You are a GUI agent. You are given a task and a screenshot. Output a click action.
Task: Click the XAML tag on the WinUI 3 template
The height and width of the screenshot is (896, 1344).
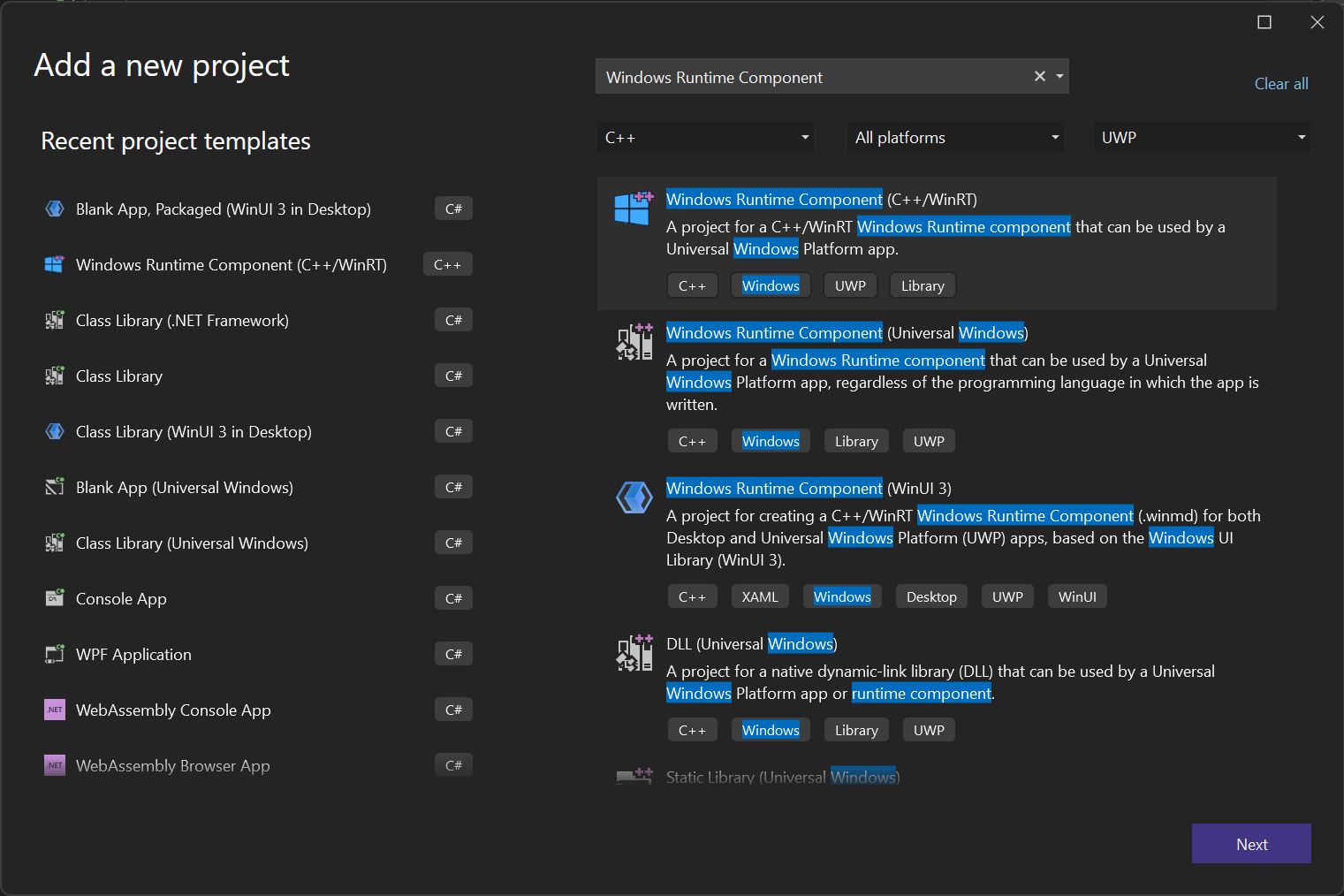(x=759, y=596)
